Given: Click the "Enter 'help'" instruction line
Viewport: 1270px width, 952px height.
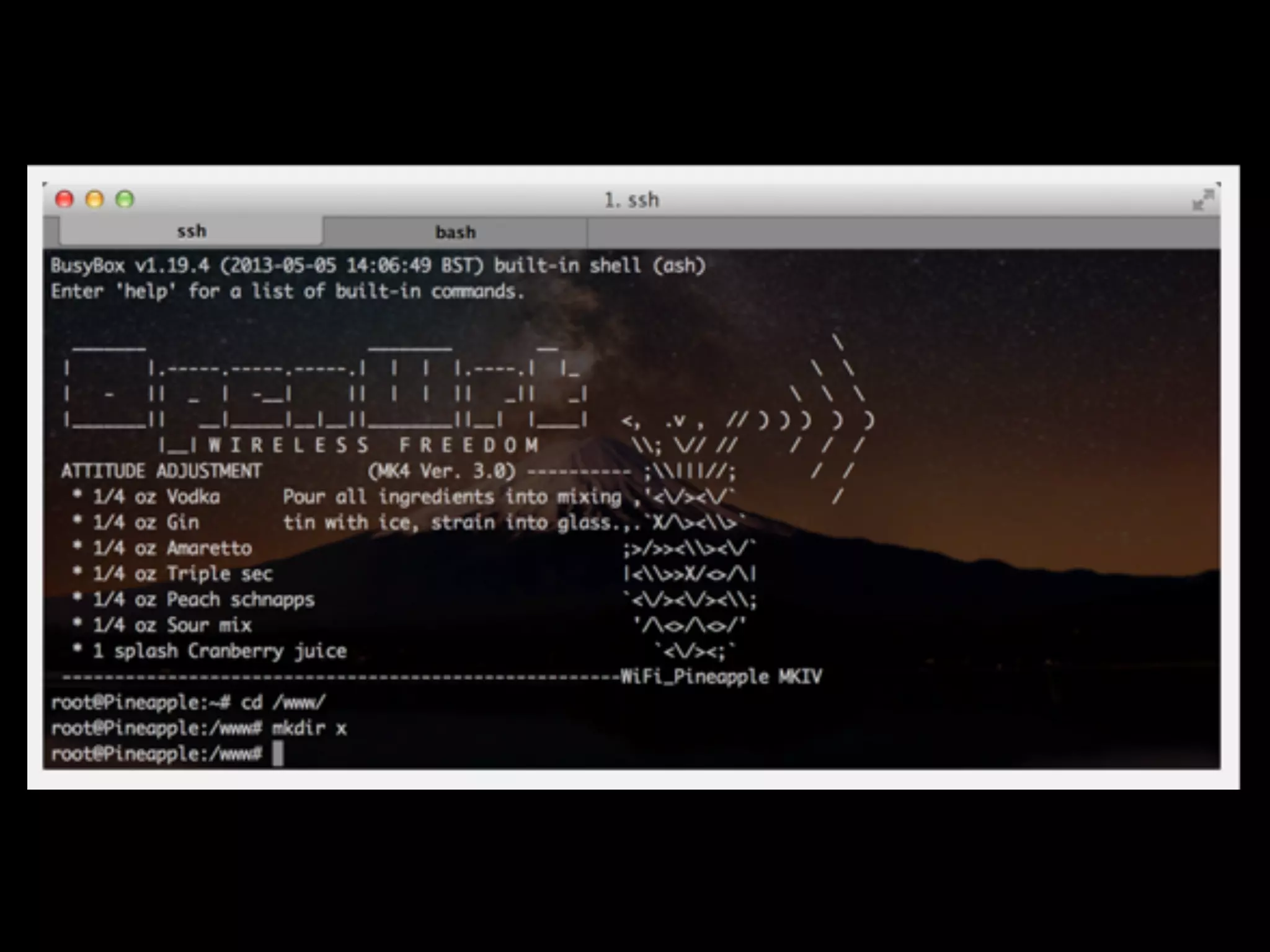Looking at the screenshot, I should click(x=288, y=291).
